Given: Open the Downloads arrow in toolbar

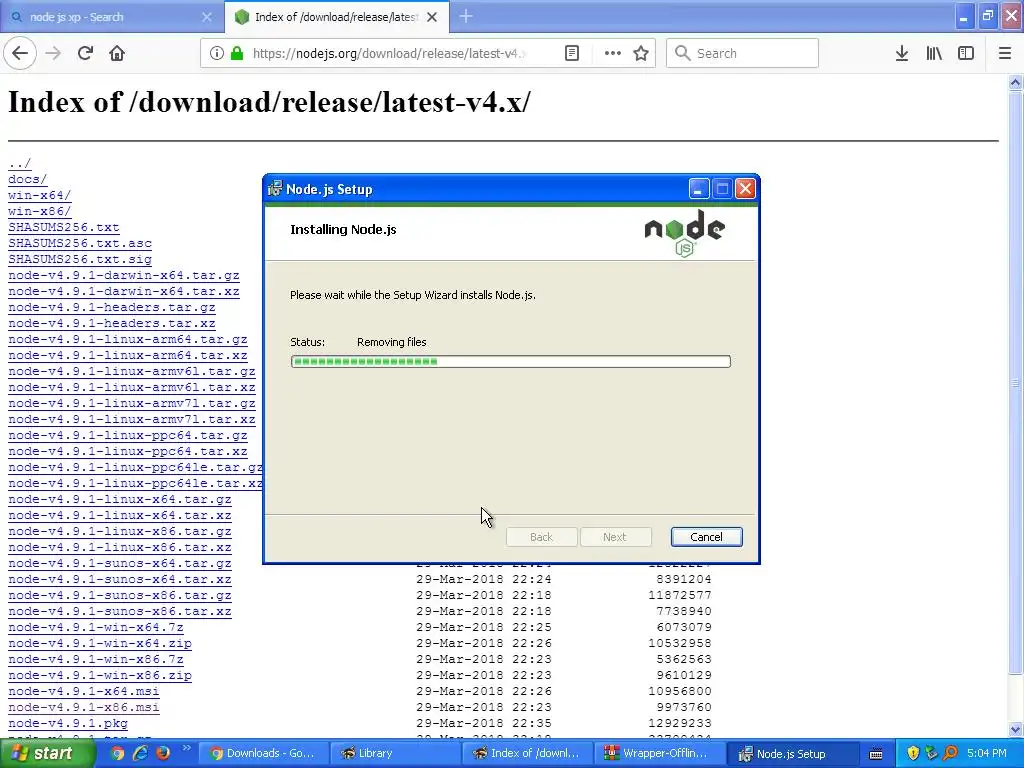Looking at the screenshot, I should tap(901, 53).
